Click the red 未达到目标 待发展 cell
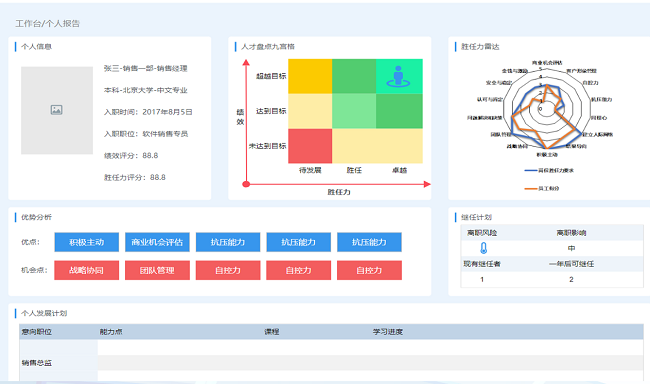Image resolution: width=650 pixels, height=384 pixels. click(x=310, y=146)
